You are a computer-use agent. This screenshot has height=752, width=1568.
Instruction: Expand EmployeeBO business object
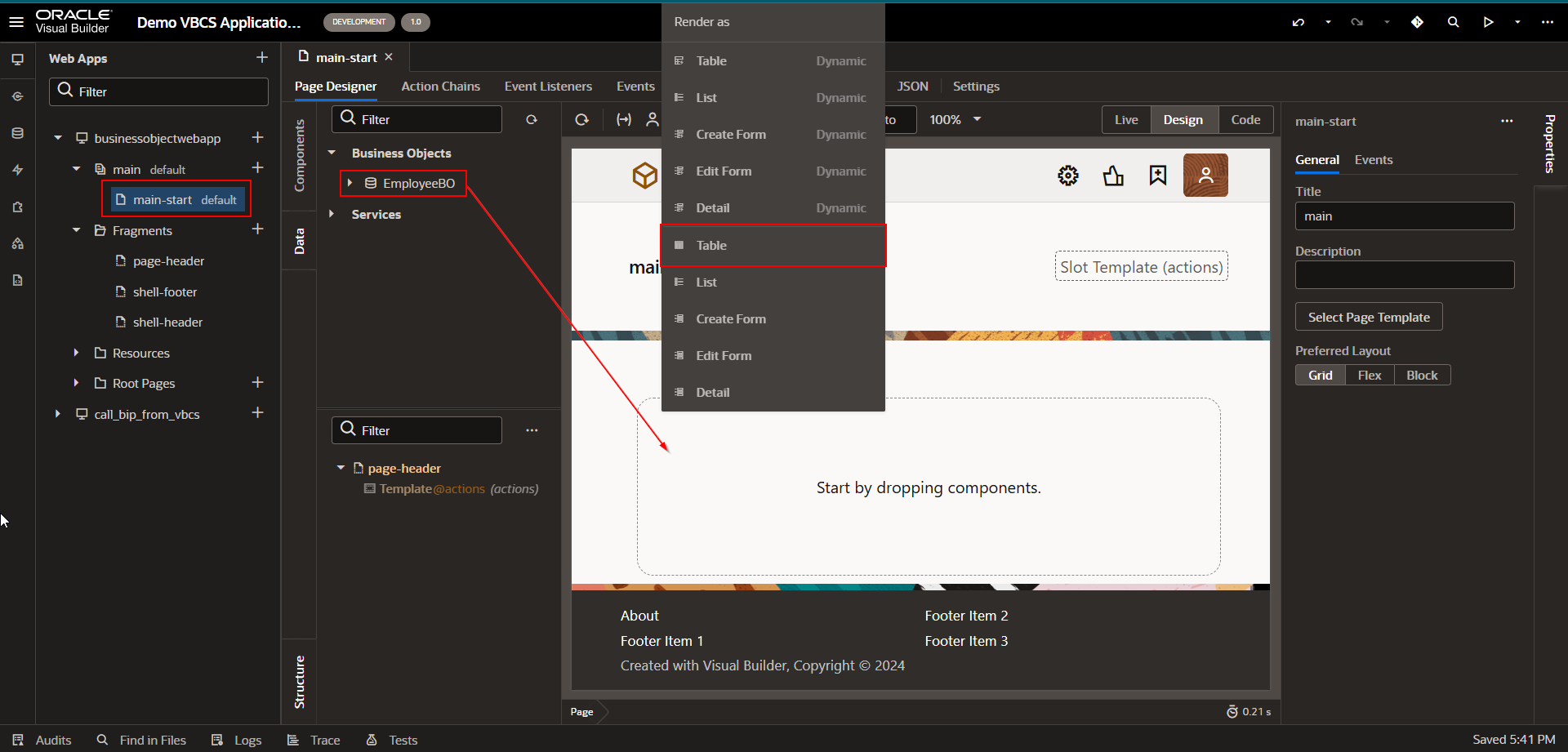pyautogui.click(x=350, y=183)
